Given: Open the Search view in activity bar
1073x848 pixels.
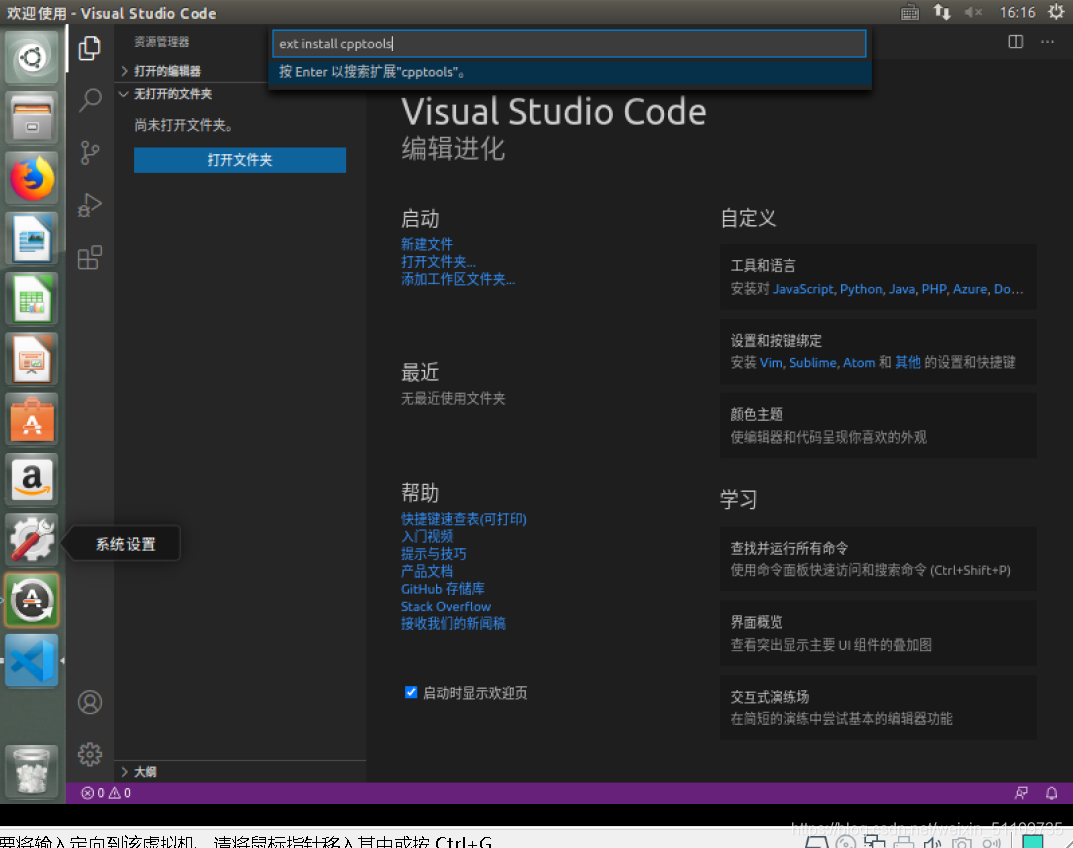Looking at the screenshot, I should (90, 101).
